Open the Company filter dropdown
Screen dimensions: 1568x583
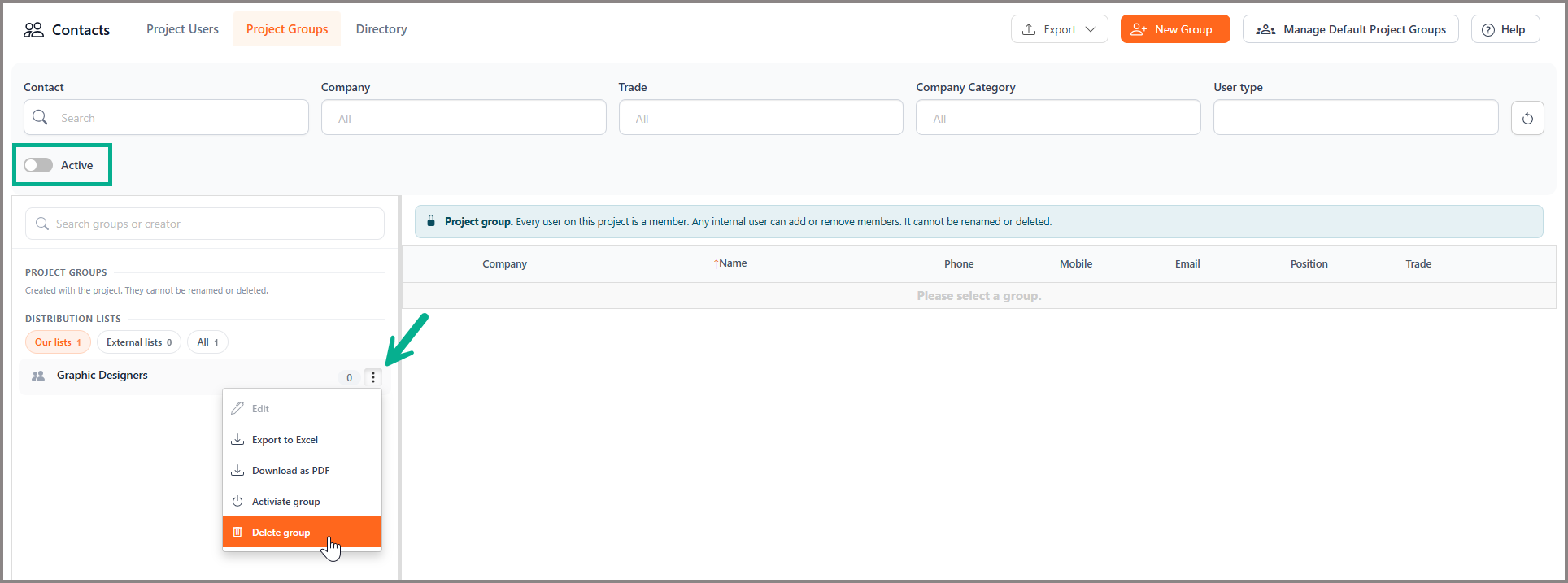pyautogui.click(x=464, y=118)
